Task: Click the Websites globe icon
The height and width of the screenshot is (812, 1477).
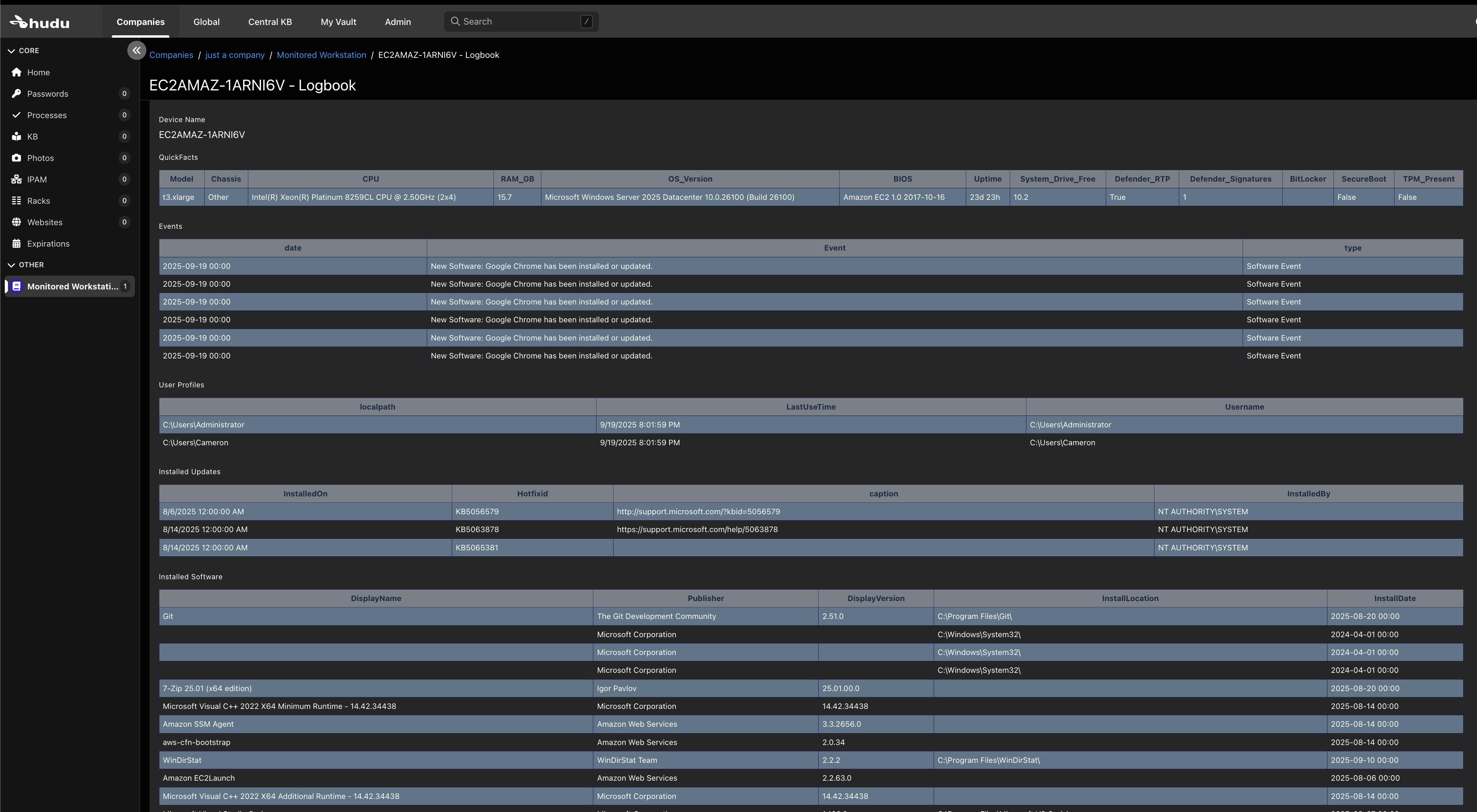Action: click(17, 222)
